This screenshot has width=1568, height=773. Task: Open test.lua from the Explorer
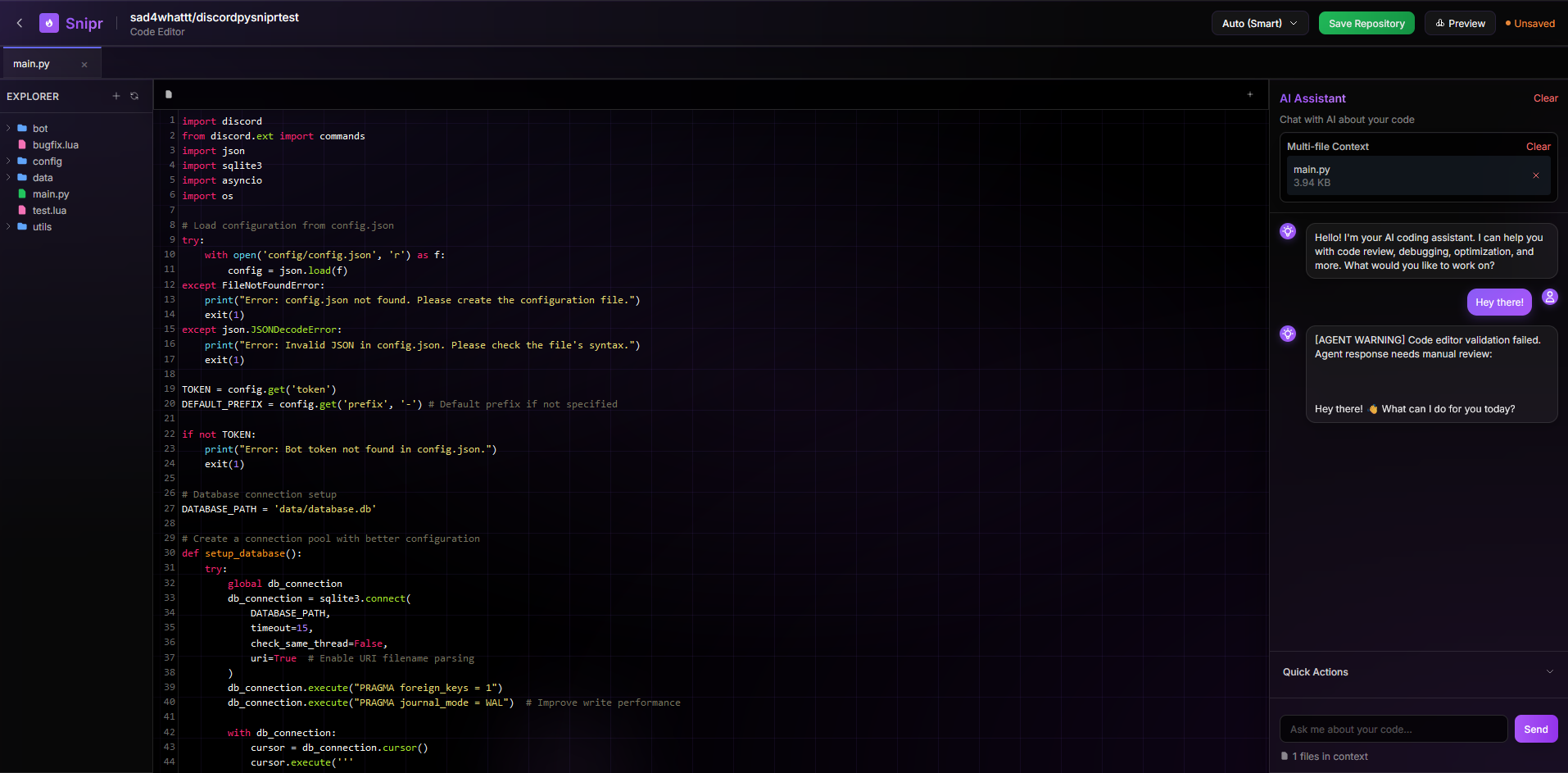[49, 211]
